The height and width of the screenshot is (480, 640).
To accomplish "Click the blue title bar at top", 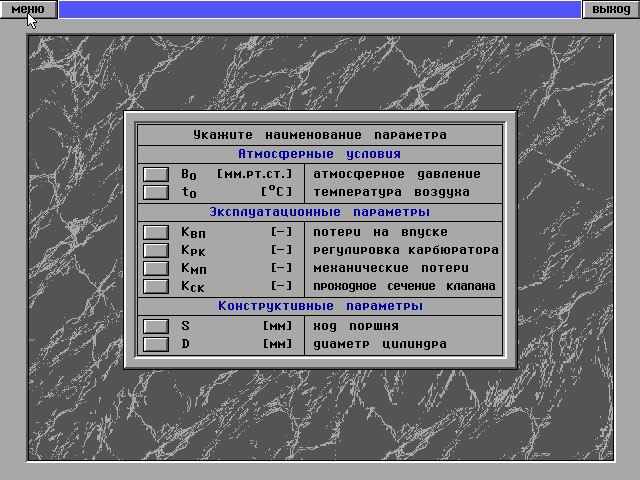I will [x=320, y=9].
